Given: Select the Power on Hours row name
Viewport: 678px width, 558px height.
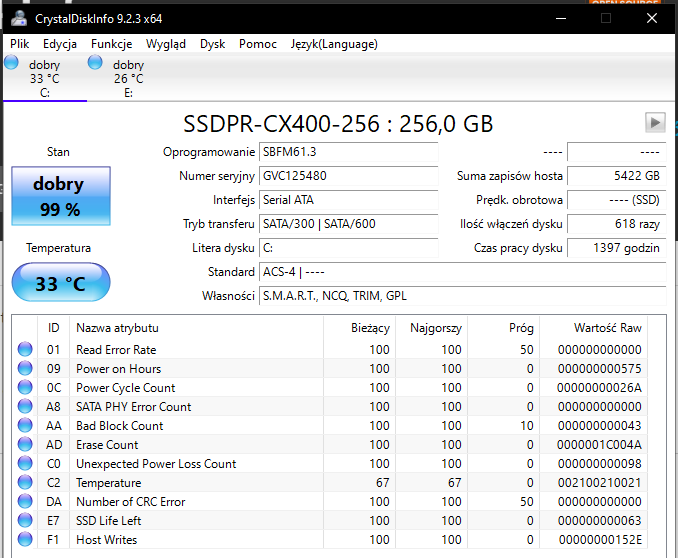Looking at the screenshot, I should pyautogui.click(x=118, y=369).
